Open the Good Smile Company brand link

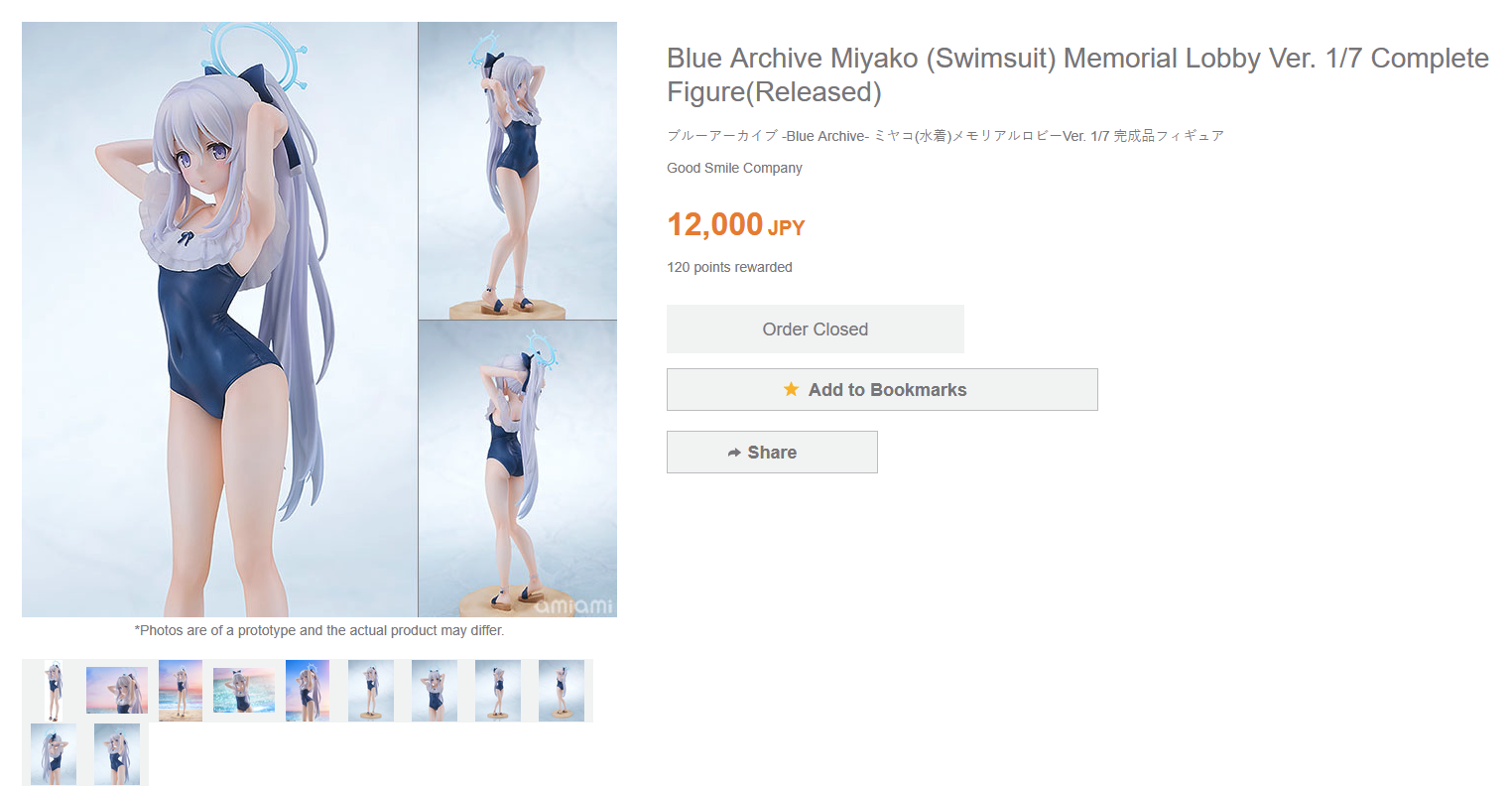[x=734, y=168]
